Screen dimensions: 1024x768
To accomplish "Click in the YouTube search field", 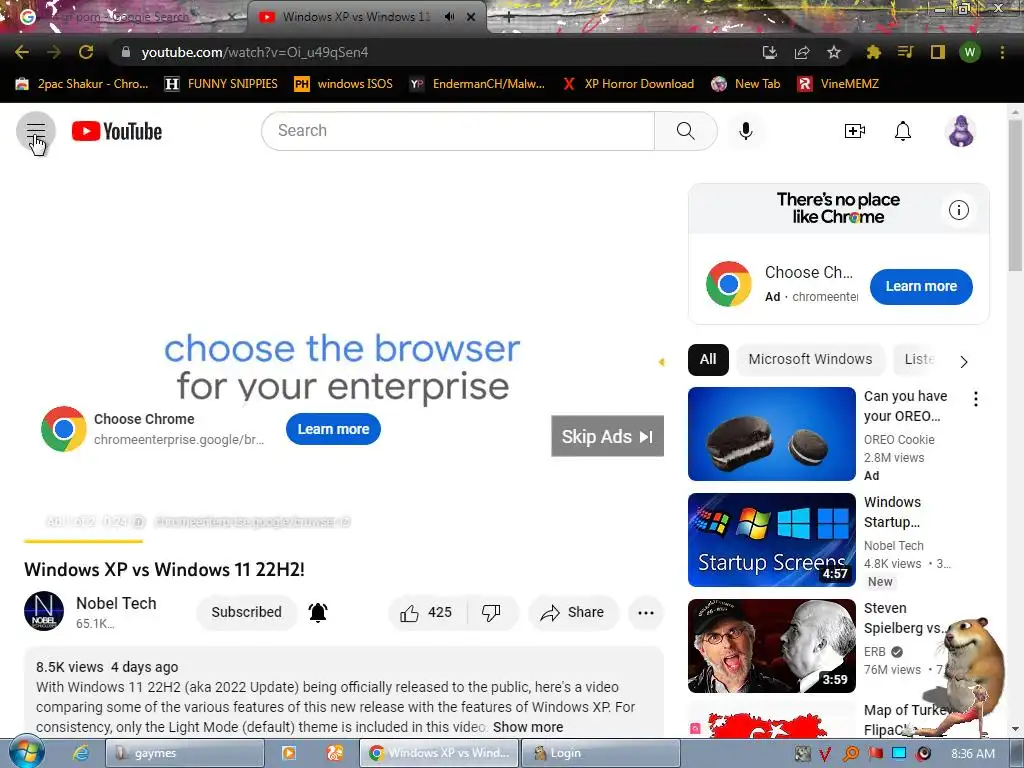I will click(458, 131).
